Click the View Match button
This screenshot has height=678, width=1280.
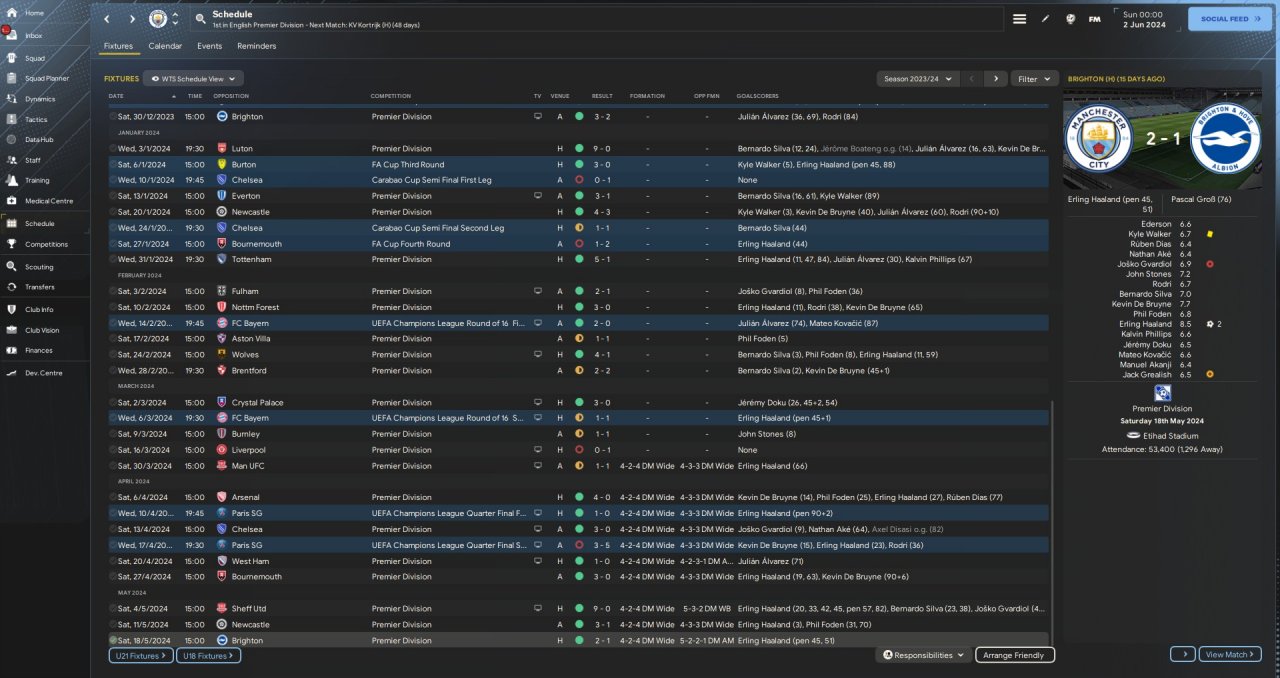point(1230,654)
